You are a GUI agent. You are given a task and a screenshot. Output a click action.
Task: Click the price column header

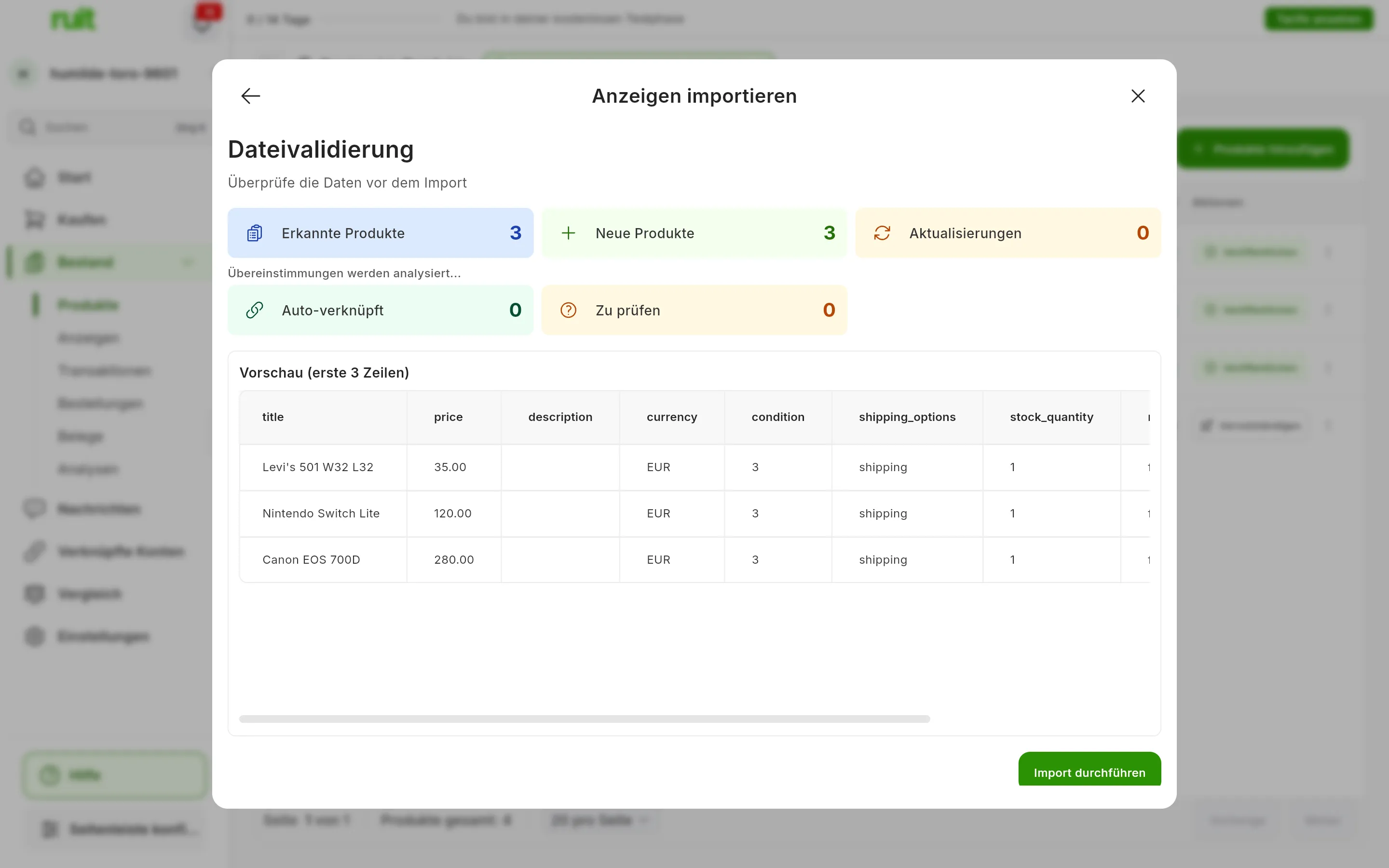(454, 417)
